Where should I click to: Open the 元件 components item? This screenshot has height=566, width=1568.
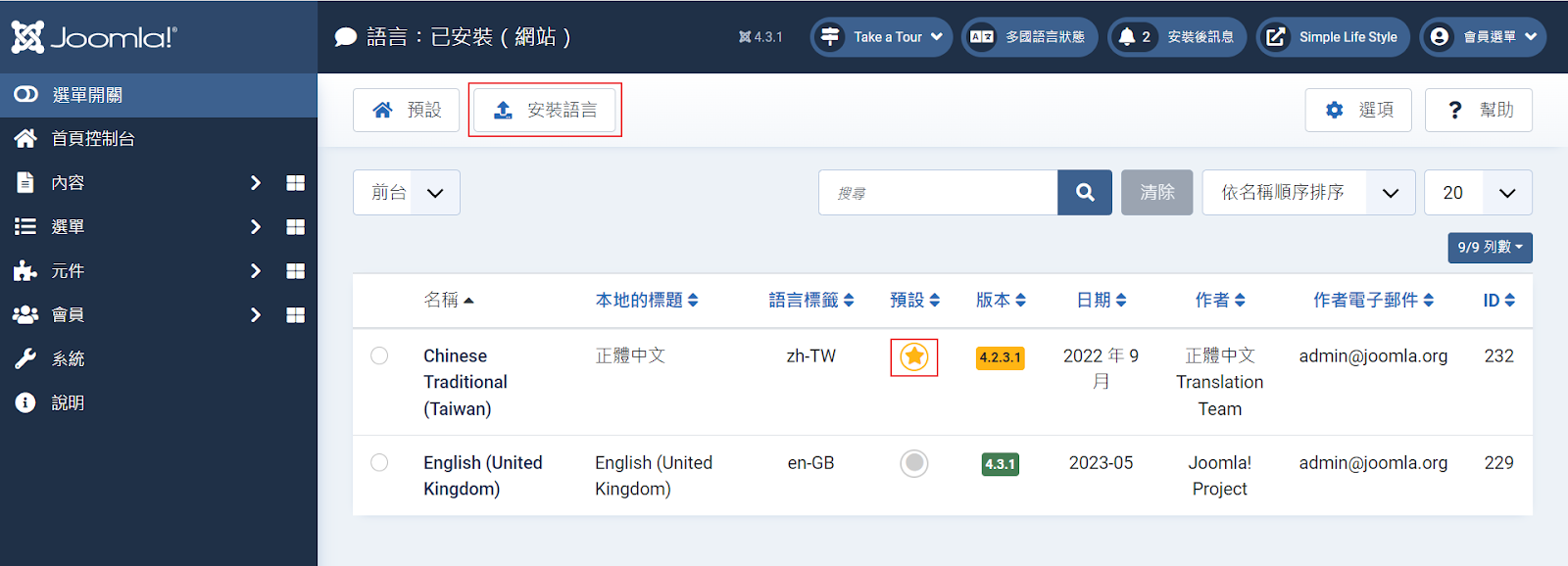pos(68,271)
